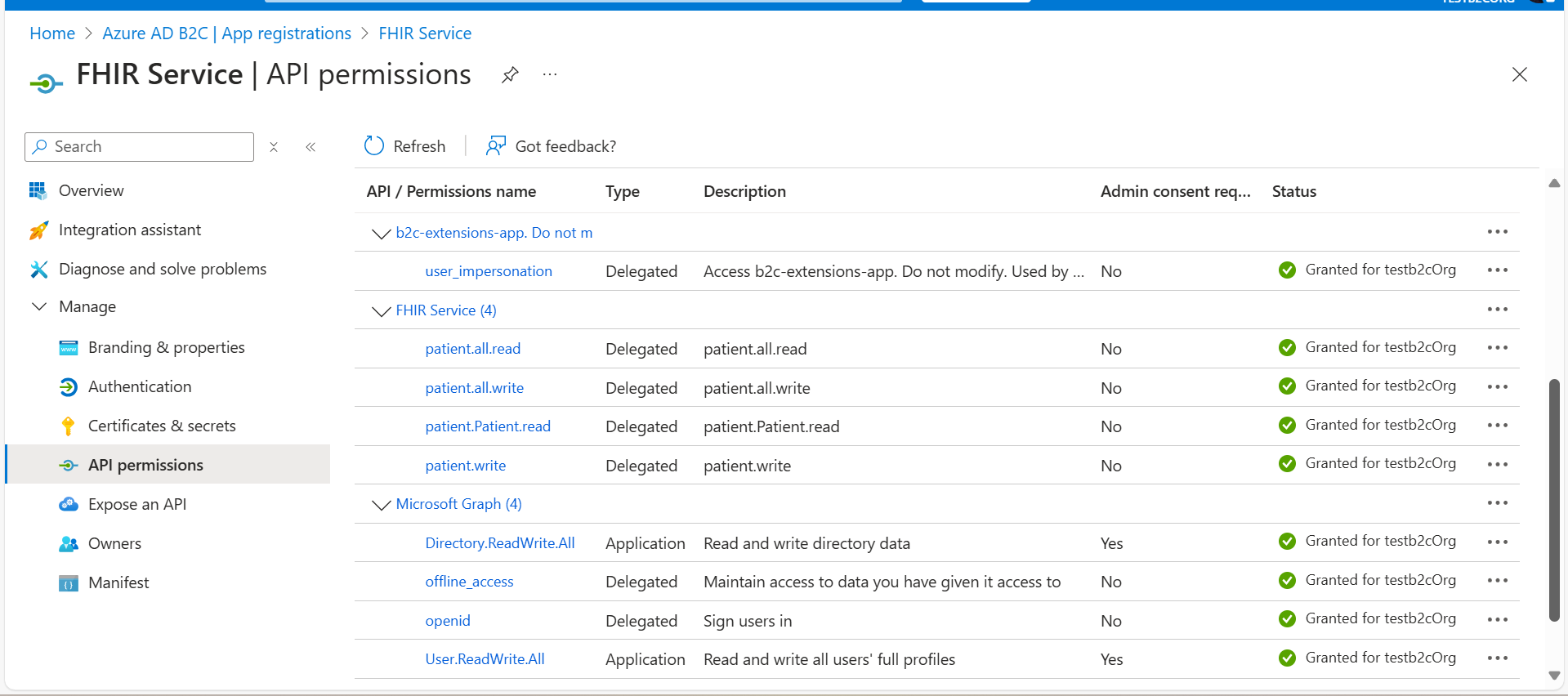
Task: Open Certificates & secrets menu item
Action: 162,426
